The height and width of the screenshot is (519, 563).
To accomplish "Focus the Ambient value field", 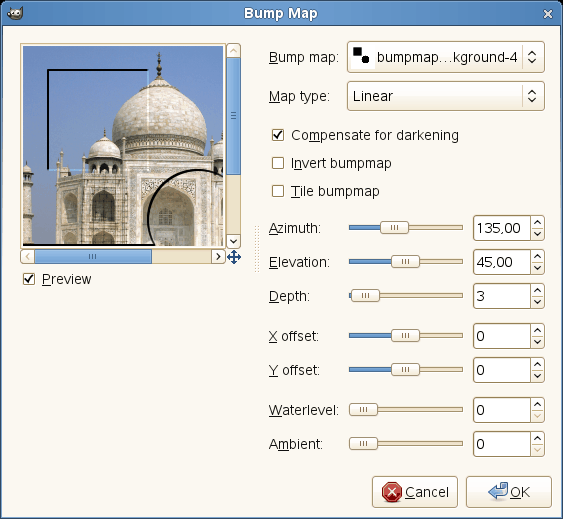I will tap(502, 444).
